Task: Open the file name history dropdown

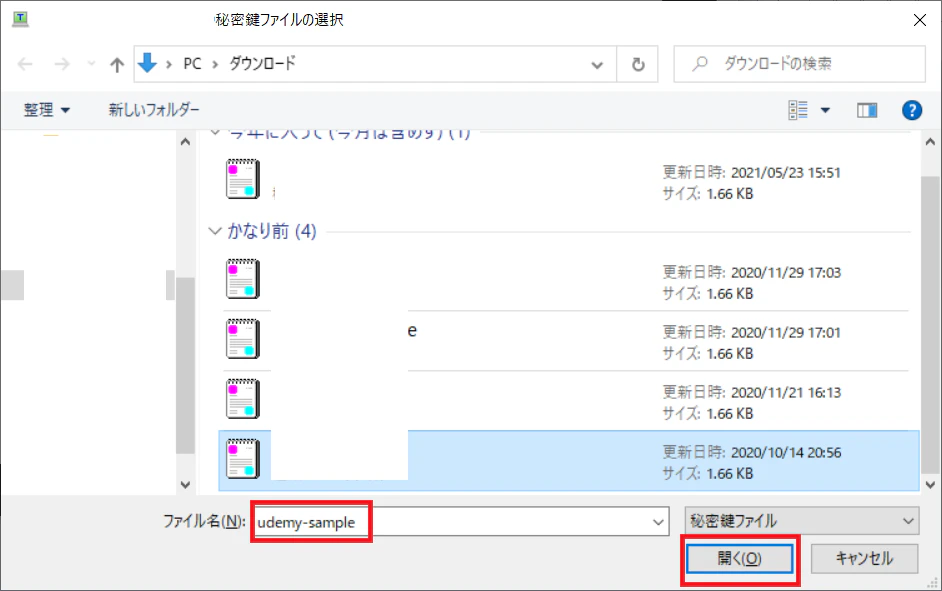Action: pyautogui.click(x=658, y=523)
